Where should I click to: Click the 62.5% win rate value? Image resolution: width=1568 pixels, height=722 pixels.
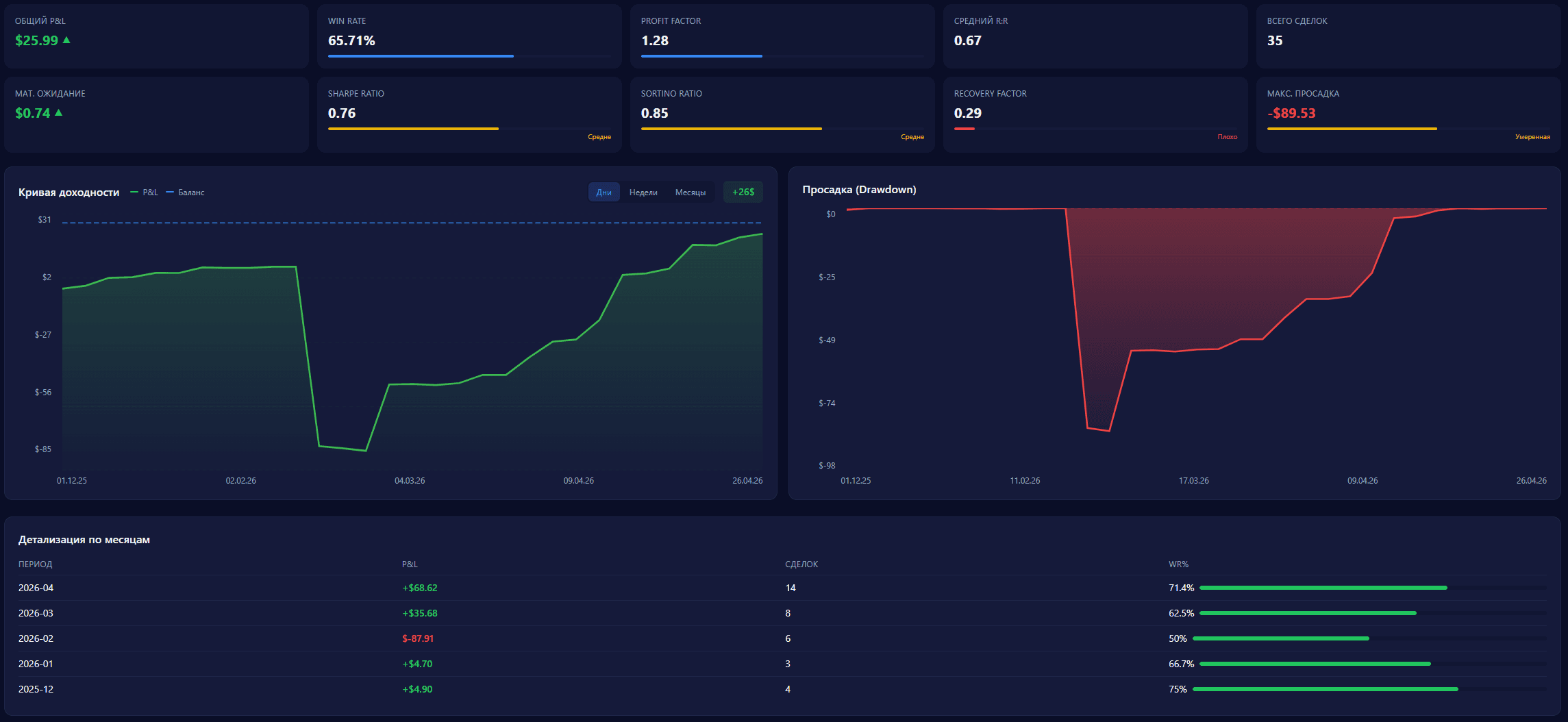(x=1182, y=613)
